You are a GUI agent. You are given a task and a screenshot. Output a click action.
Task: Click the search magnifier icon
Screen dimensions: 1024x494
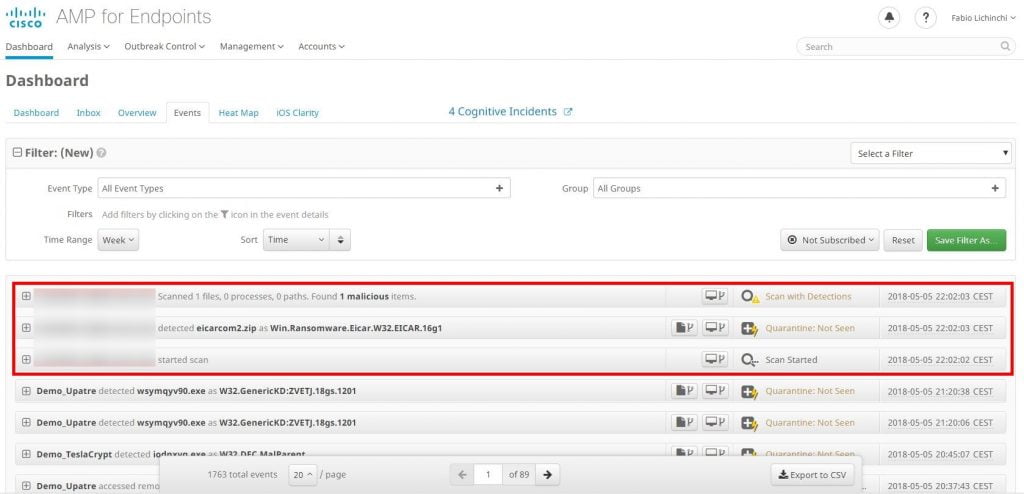1006,46
